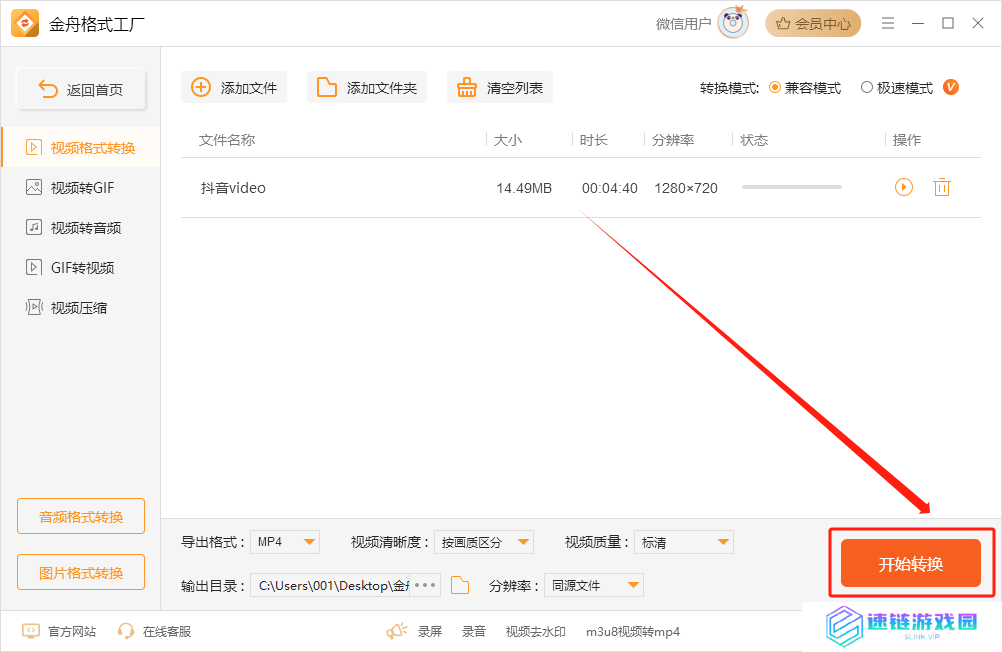The width and height of the screenshot is (1002, 652).
Task: Expand the 视频质量 标清 dropdown
Action: [684, 542]
